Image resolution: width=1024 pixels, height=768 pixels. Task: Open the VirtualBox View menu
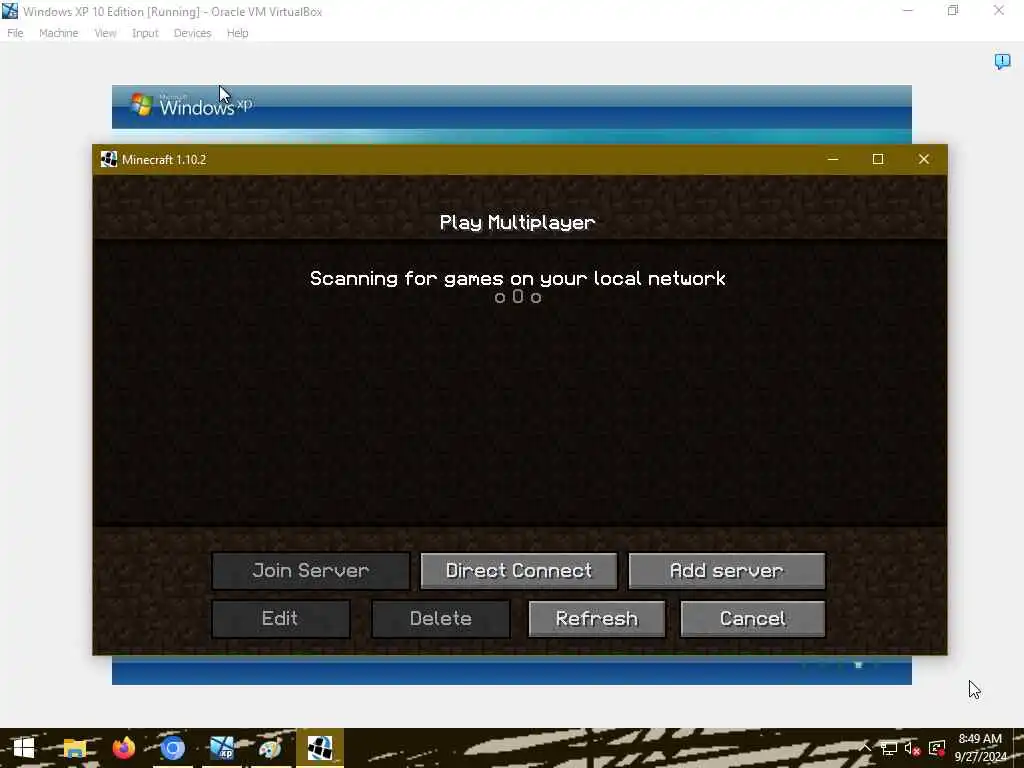105,33
